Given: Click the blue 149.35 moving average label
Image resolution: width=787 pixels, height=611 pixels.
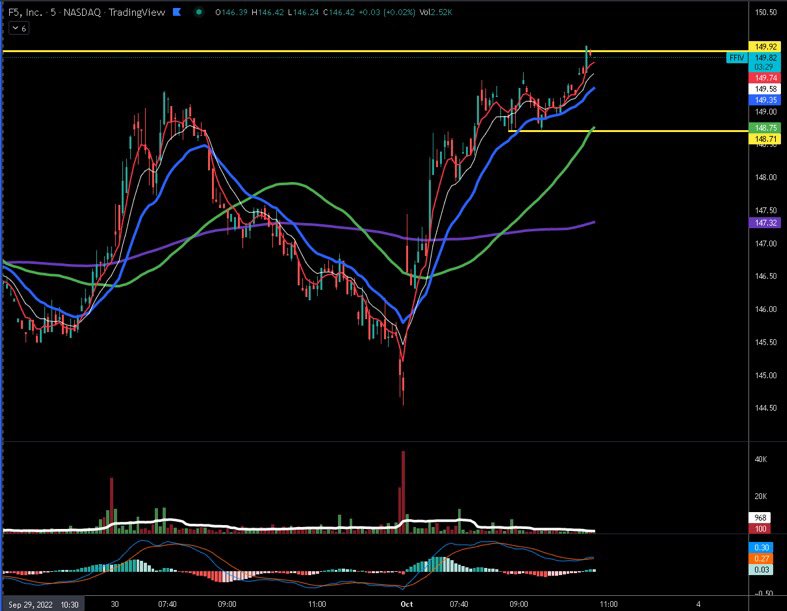Looking at the screenshot, I should [x=764, y=100].
